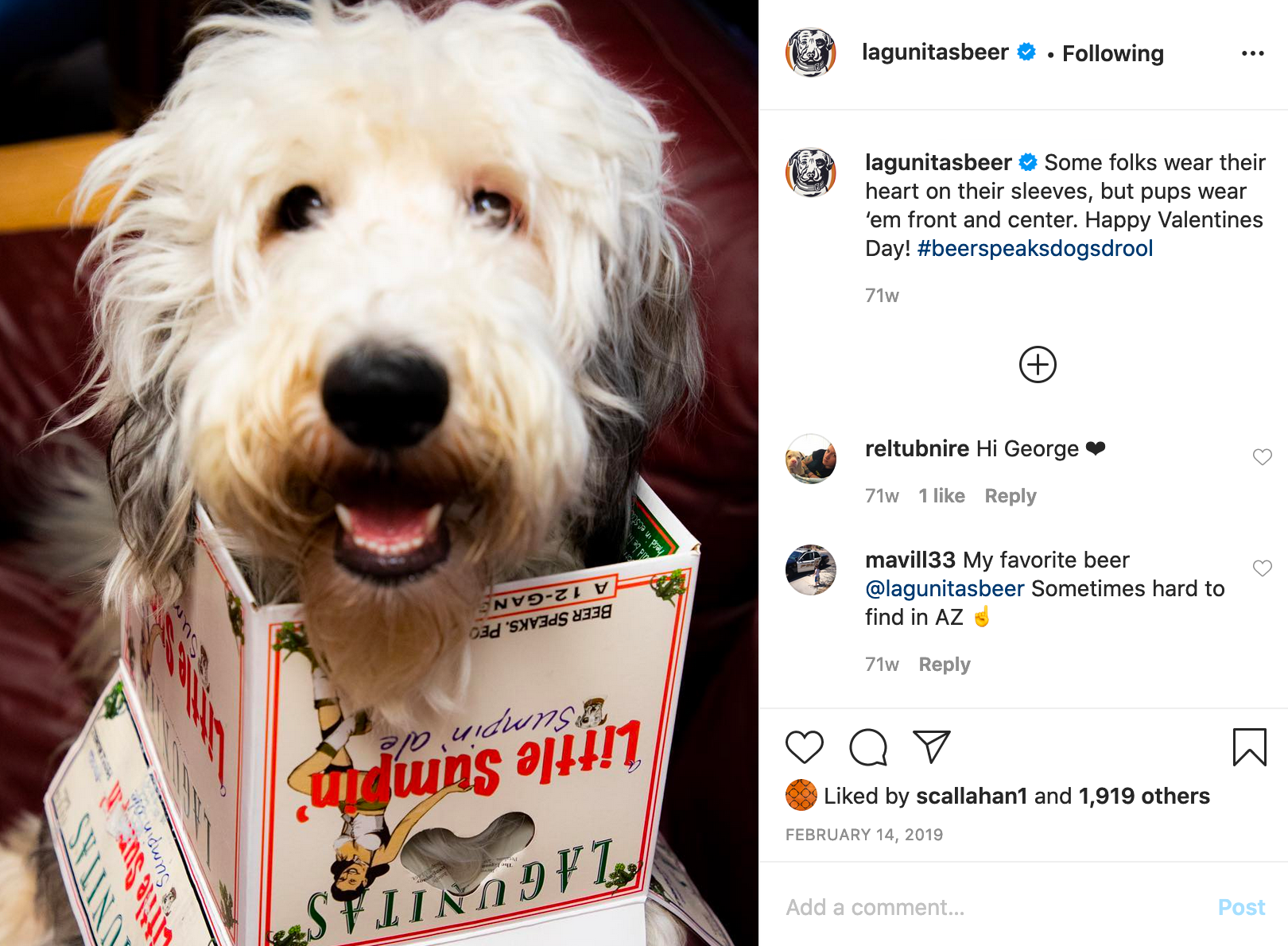Open the #beerspeaksdogsdrool hashtag

1034,248
